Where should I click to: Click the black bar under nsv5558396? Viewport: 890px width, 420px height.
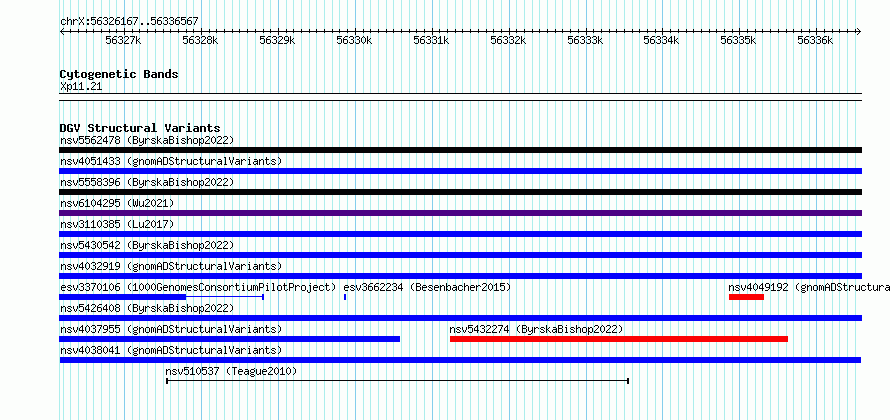tap(460, 192)
